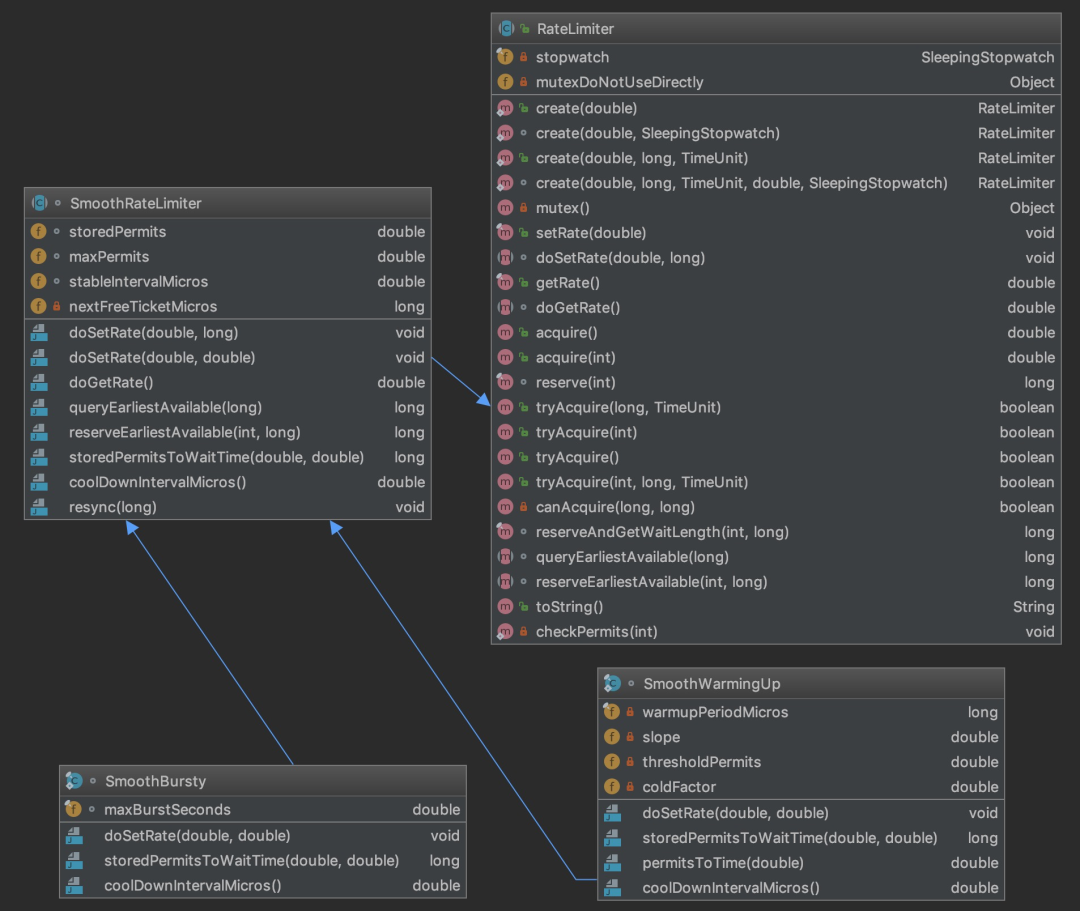The width and height of the screenshot is (1080, 911).
Task: Select doSetRate(double, double) in SmoothWarmingUp
Action: (x=736, y=813)
